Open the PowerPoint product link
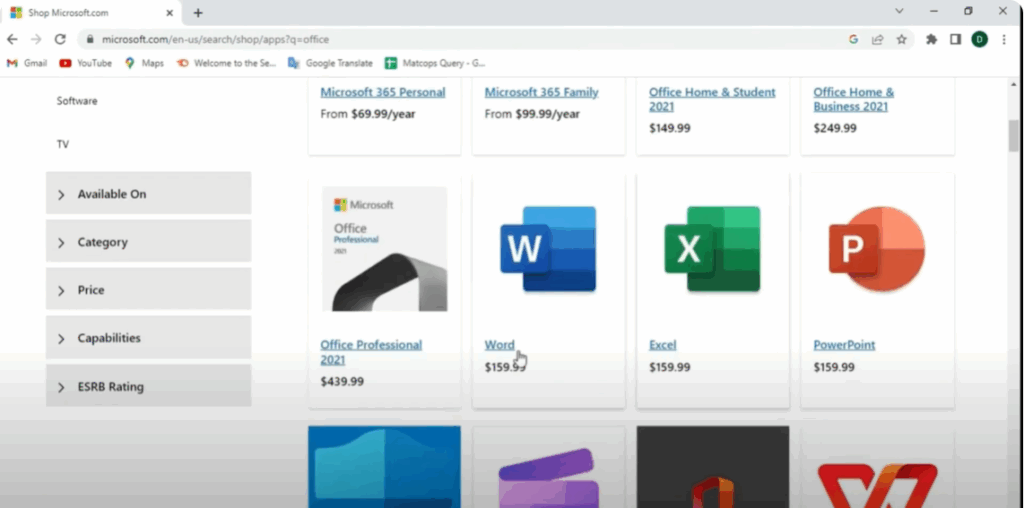This screenshot has height=508, width=1024. click(844, 345)
